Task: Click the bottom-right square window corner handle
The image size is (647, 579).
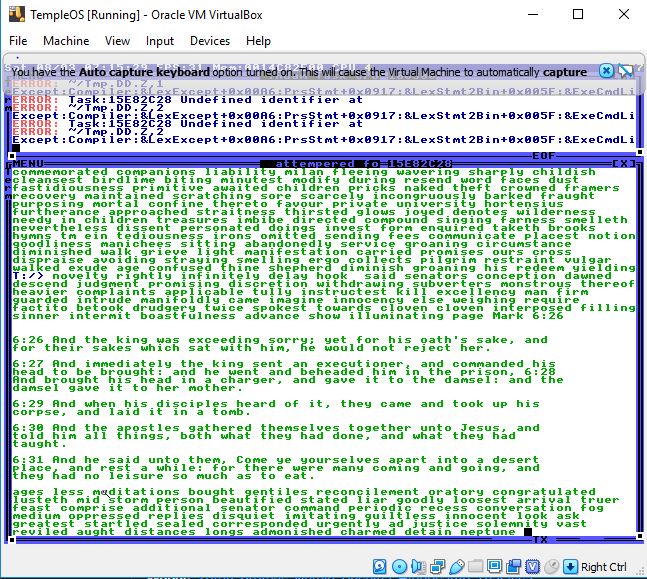Action: pyautogui.click(x=640, y=536)
